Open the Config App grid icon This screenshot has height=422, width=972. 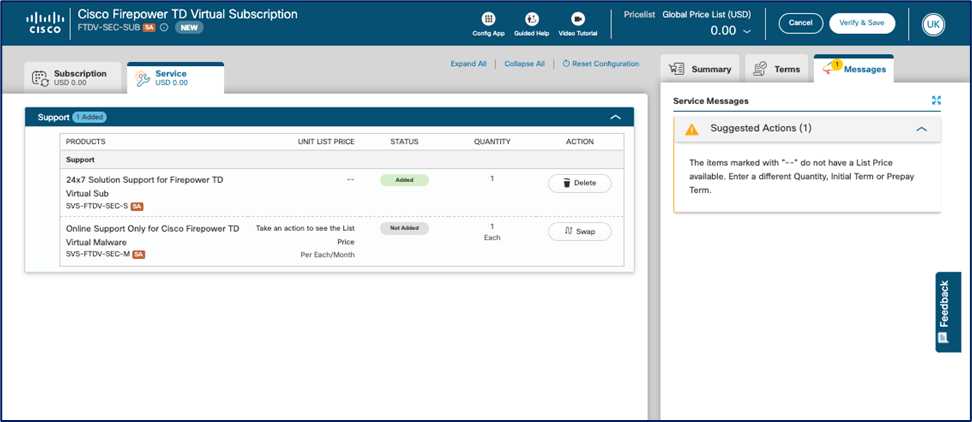pos(488,19)
